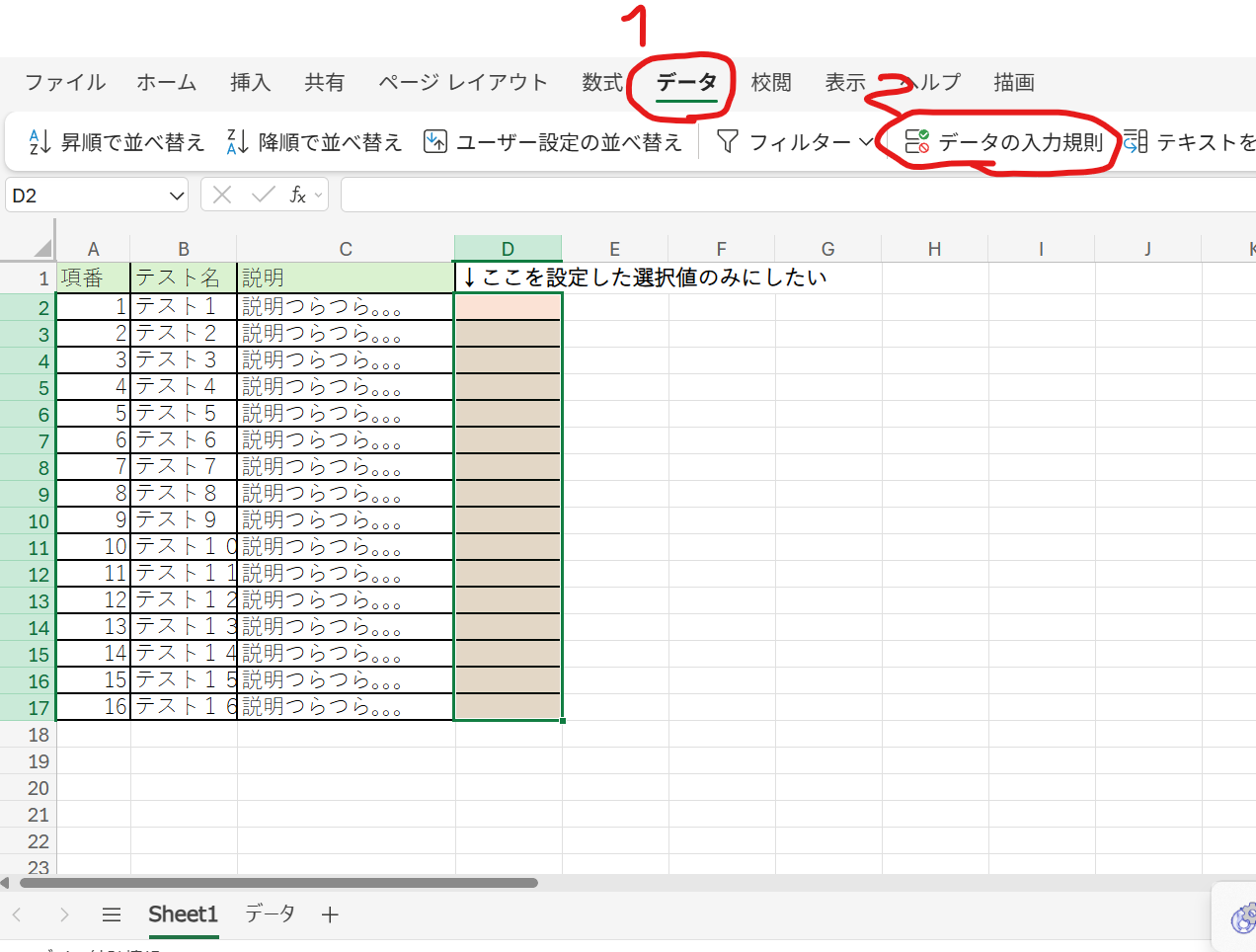Screen dimensions: 1256x952
Task: Click the formula bar confirm checkmark icon
Action: (263, 196)
